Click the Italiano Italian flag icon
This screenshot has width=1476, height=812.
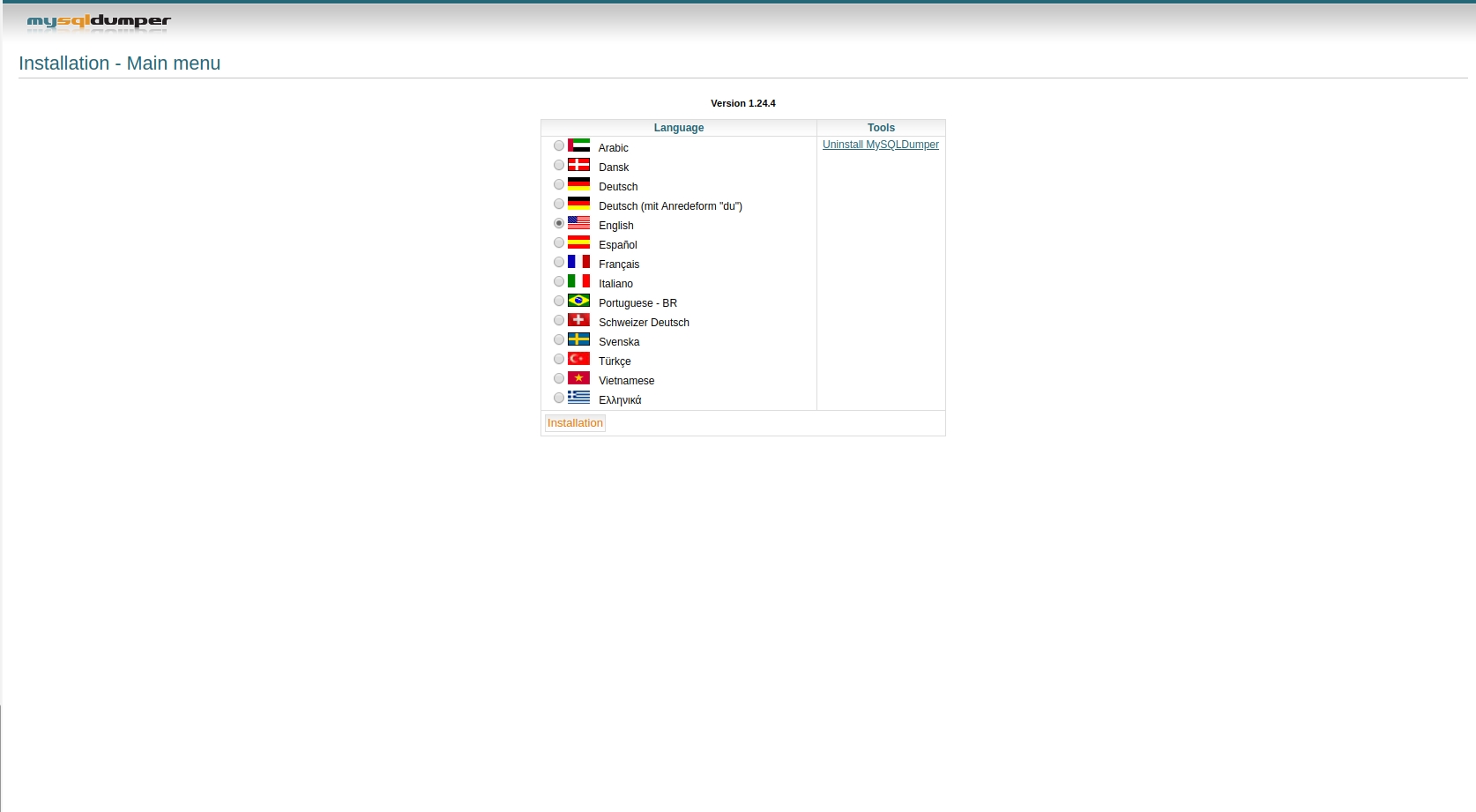pos(578,281)
